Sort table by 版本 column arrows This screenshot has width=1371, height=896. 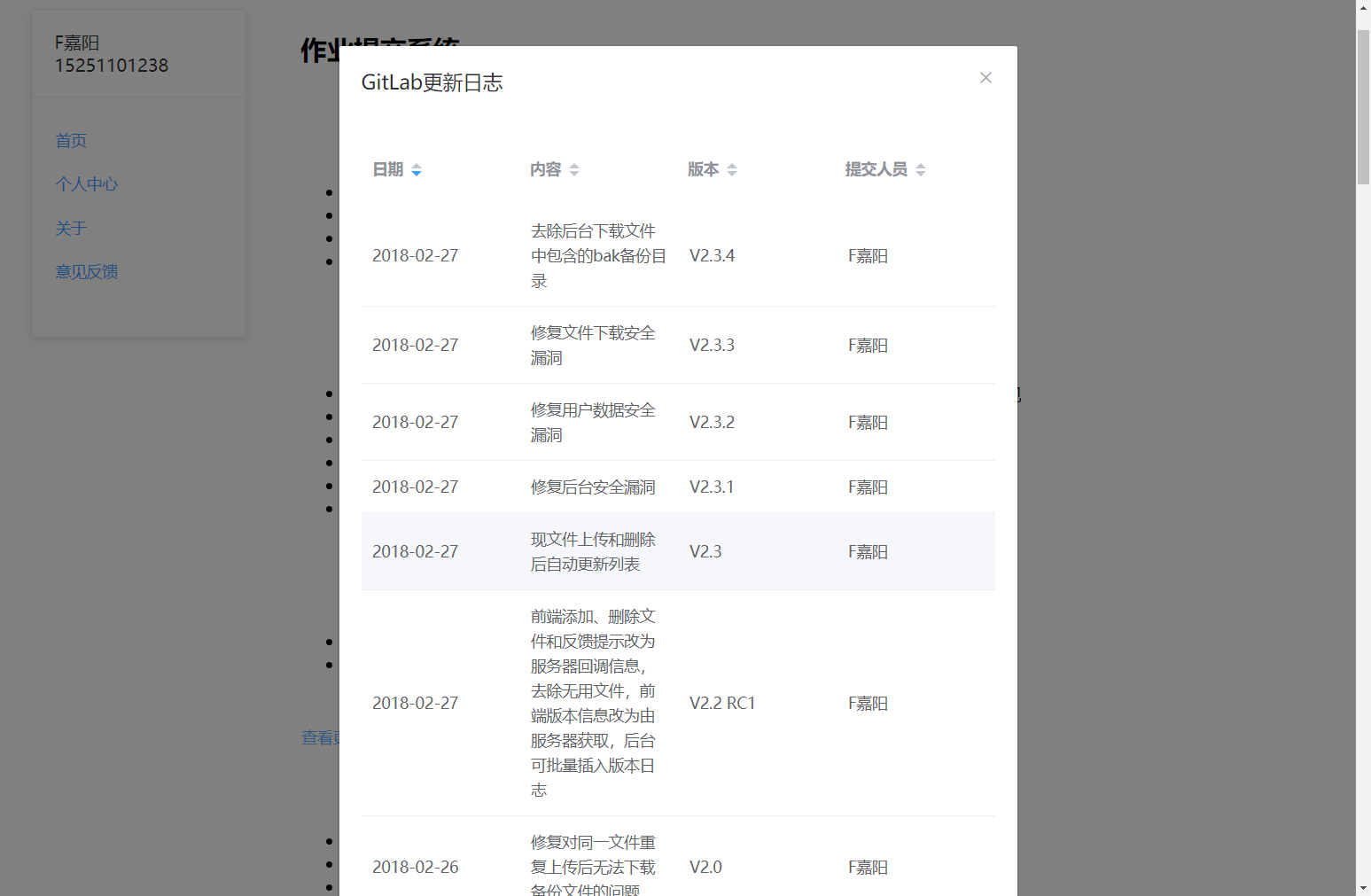click(x=732, y=170)
